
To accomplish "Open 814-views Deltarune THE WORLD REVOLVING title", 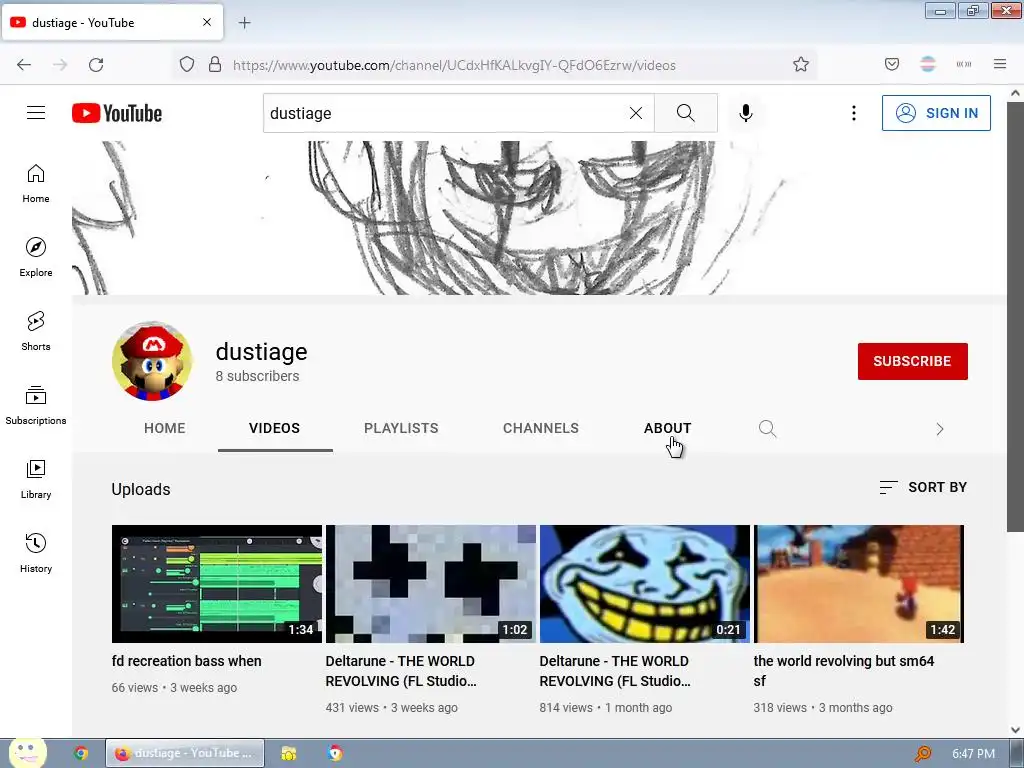I will pos(615,671).
